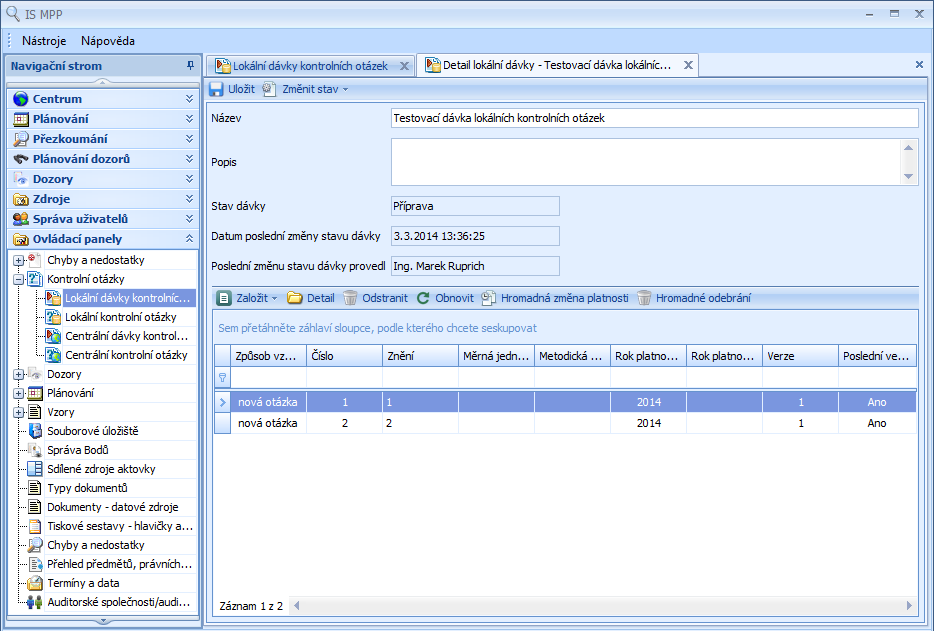Viewport: 934px width, 631px height.
Task: Select the Detail lokální dávky tab
Action: tap(556, 65)
